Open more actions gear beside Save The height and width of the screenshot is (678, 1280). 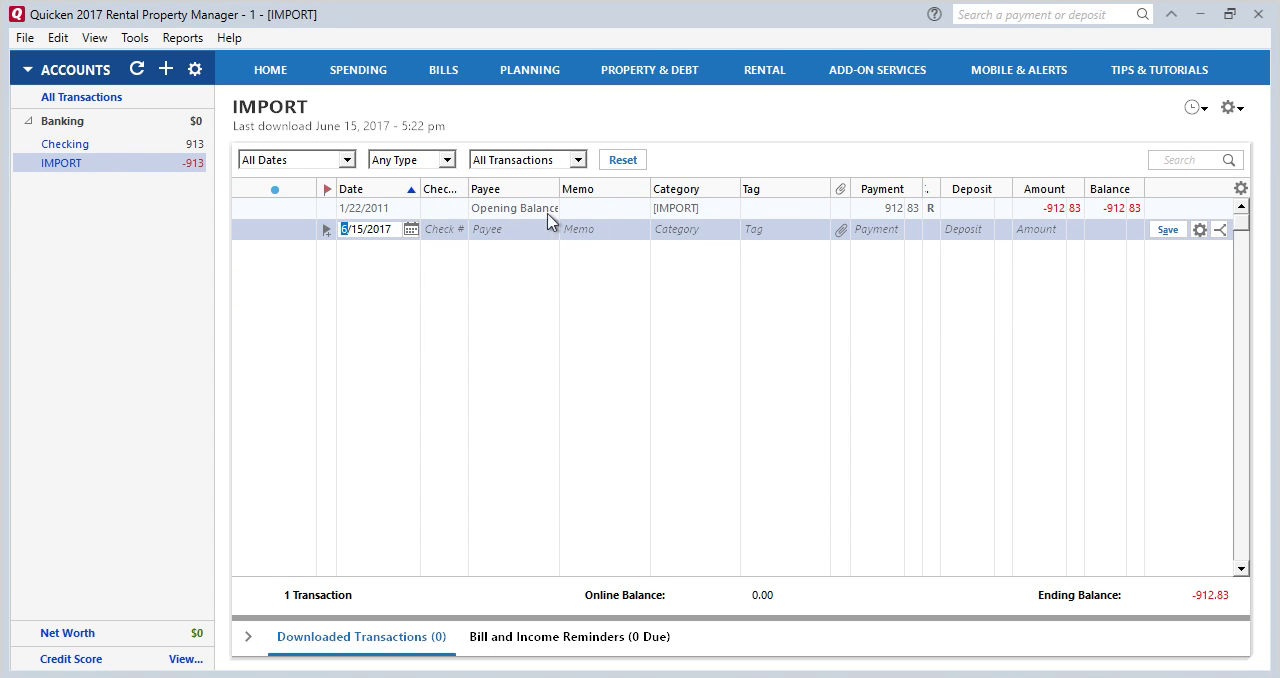click(x=1200, y=230)
